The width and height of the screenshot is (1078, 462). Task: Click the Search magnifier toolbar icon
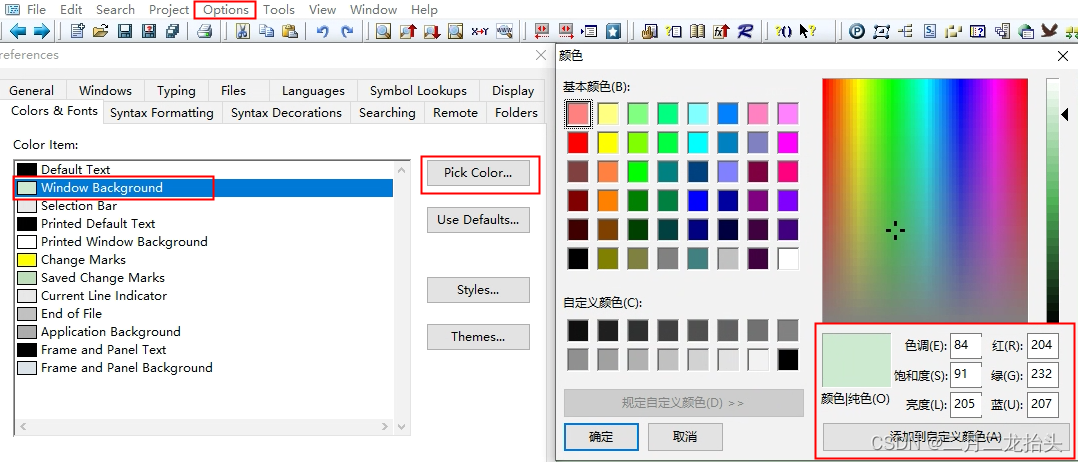(x=384, y=31)
